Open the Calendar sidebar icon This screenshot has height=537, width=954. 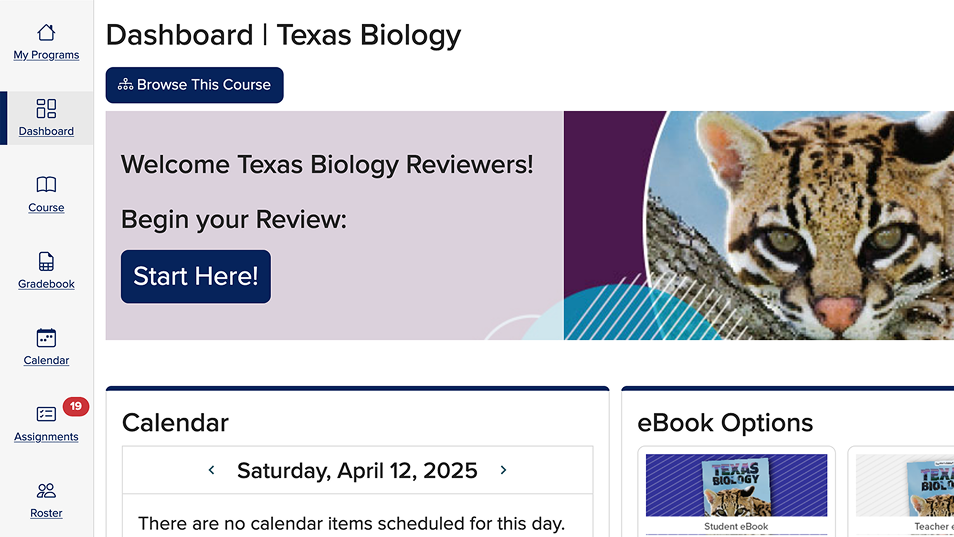(x=46, y=338)
